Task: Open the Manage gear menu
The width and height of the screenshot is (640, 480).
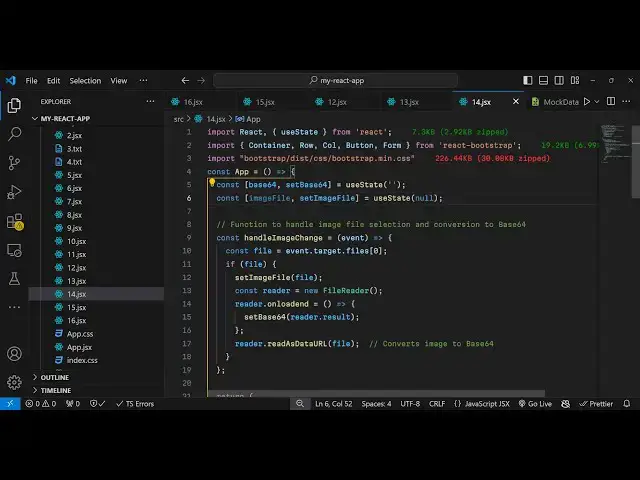Action: click(14, 382)
